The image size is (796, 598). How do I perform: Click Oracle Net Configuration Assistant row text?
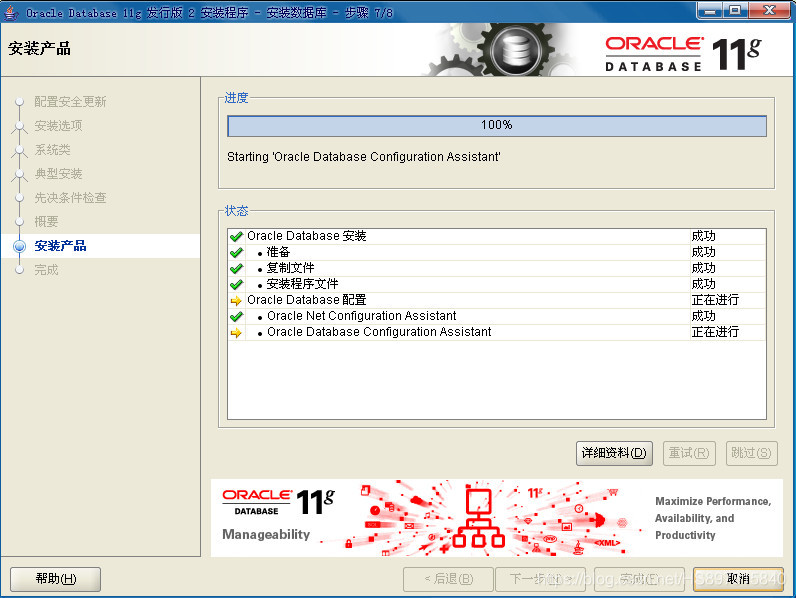coord(361,316)
